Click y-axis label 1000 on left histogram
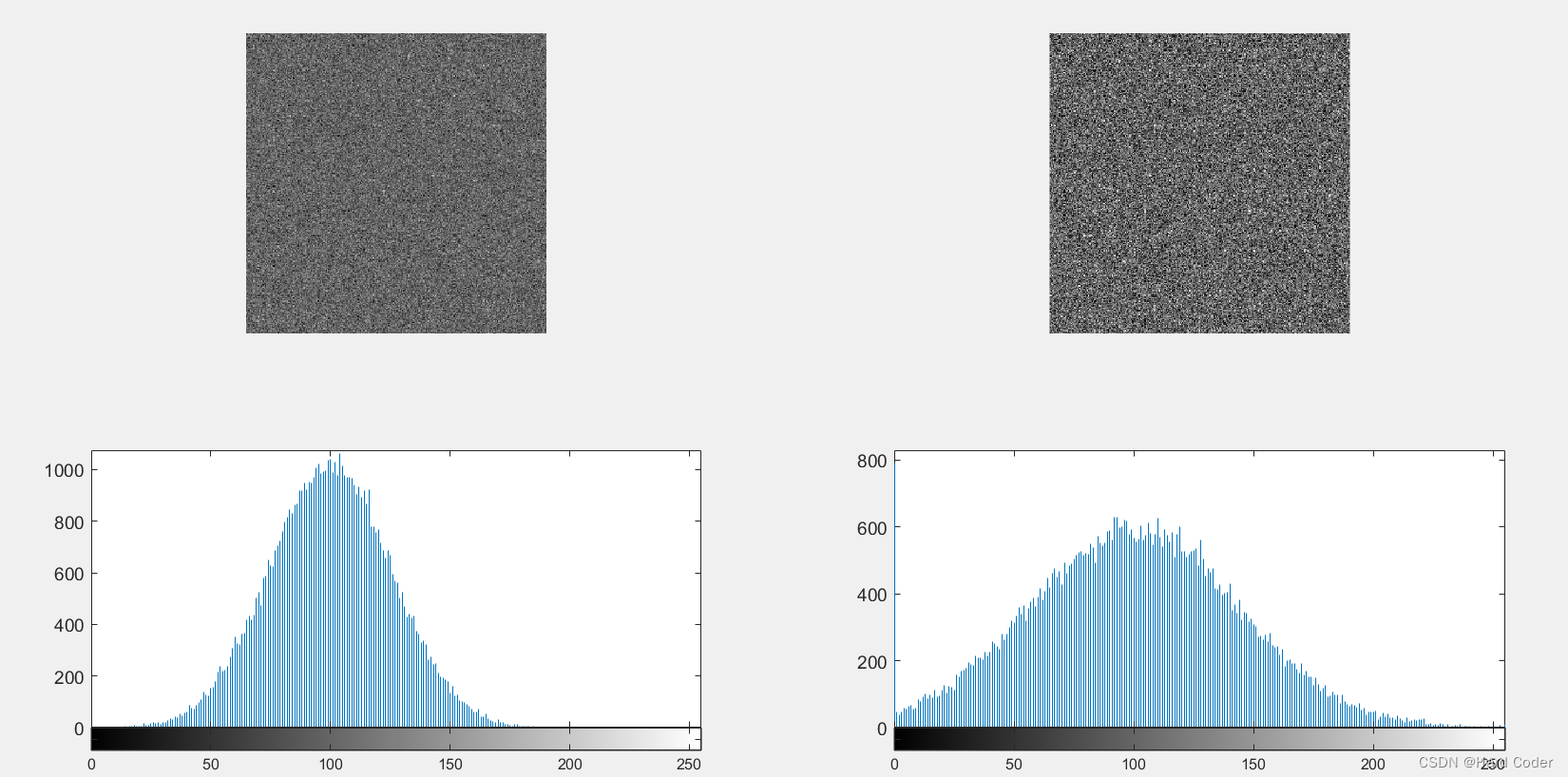Screen dimensions: 1568x777 tap(64, 470)
